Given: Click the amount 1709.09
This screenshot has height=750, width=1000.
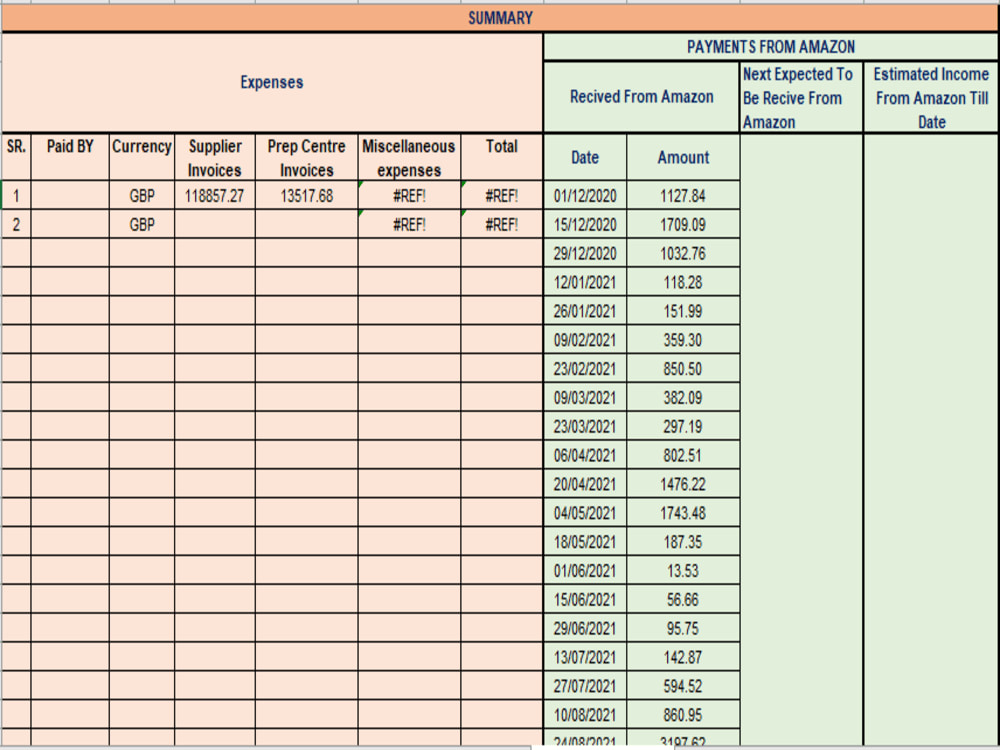Looking at the screenshot, I should tap(683, 224).
